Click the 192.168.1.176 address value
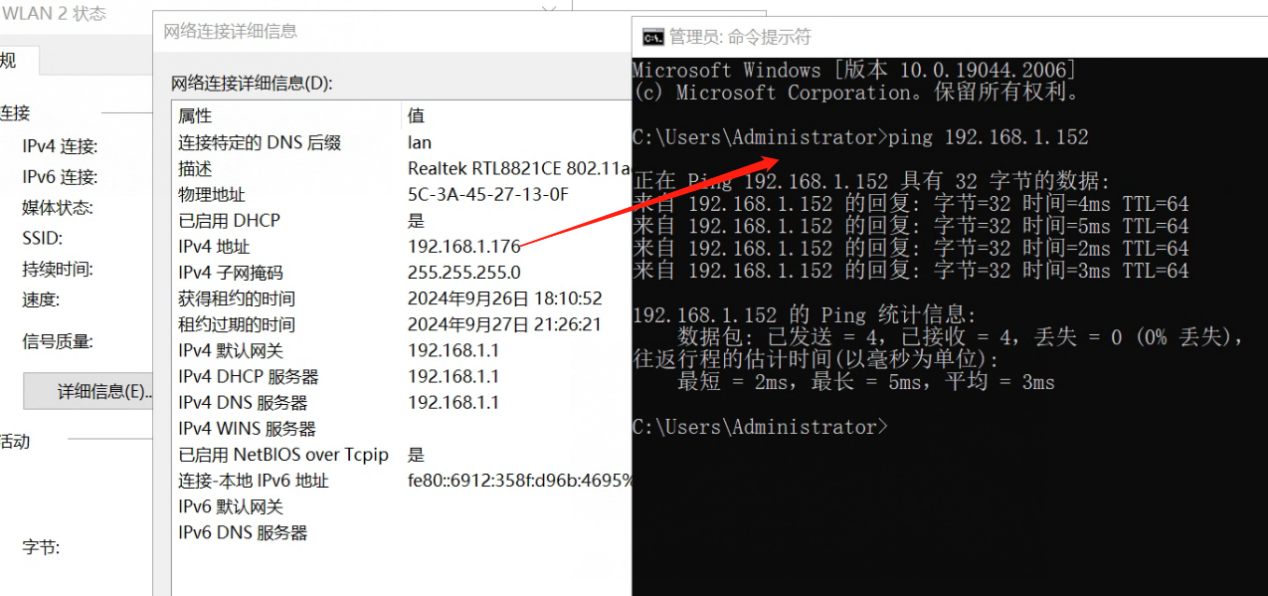The width and height of the screenshot is (1268, 596). point(464,246)
